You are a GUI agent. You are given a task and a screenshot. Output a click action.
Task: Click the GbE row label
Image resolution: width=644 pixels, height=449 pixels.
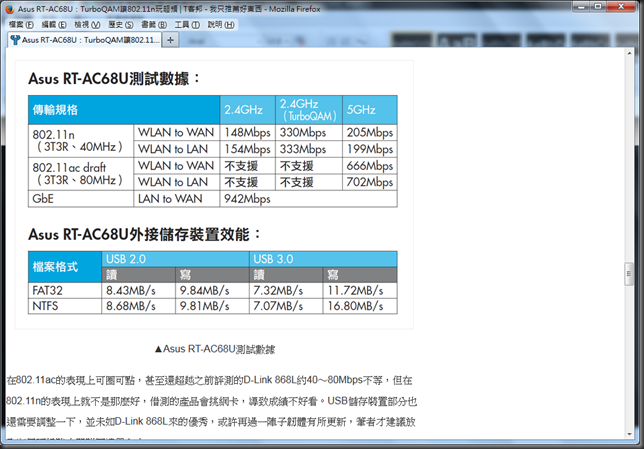tap(81, 199)
